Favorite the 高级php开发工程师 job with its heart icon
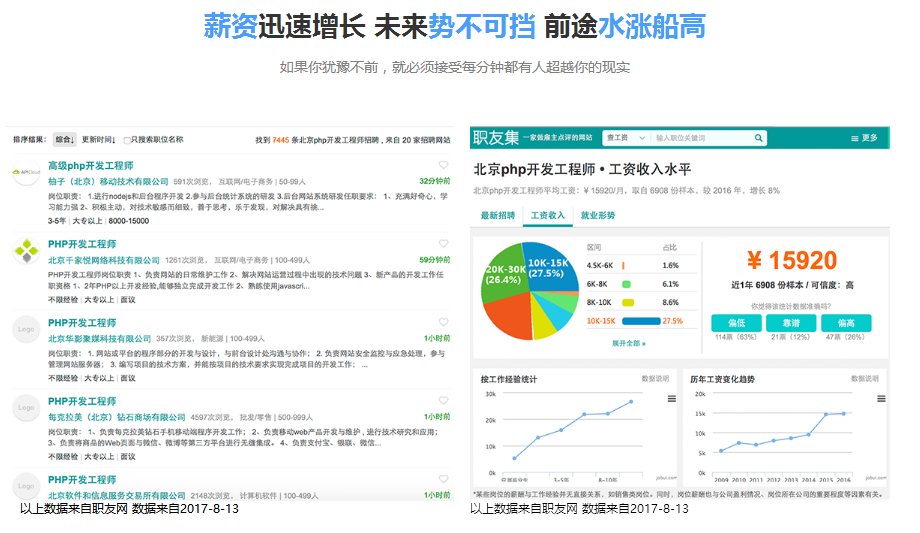This screenshot has height=533, width=920. click(444, 165)
